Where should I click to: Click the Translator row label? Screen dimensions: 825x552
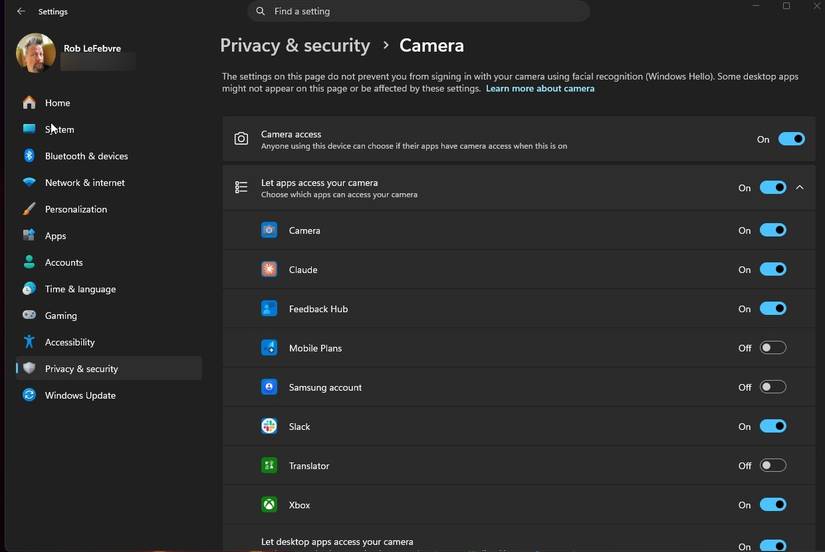pyautogui.click(x=309, y=466)
